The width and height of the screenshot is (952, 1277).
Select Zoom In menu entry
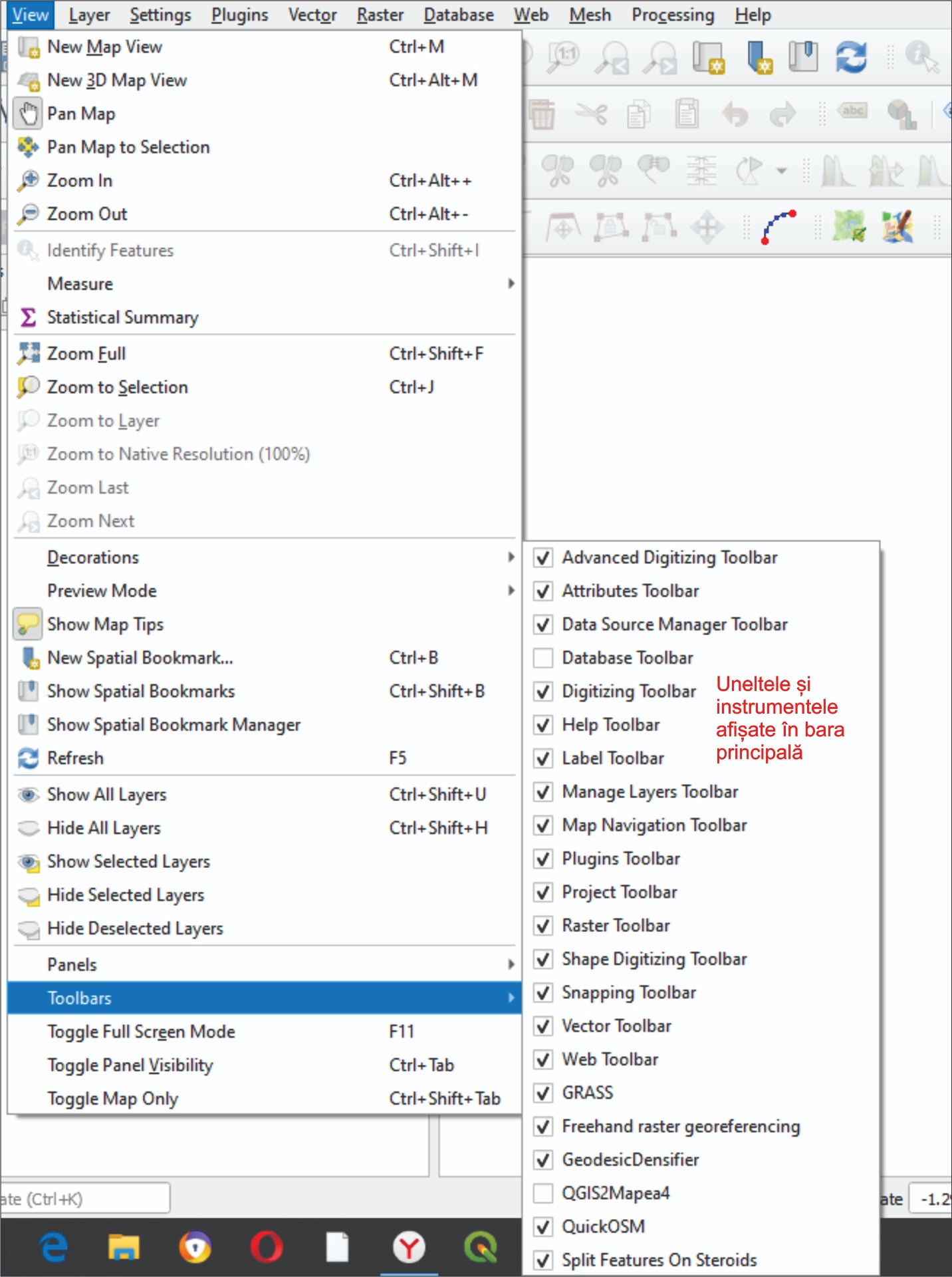tap(264, 180)
